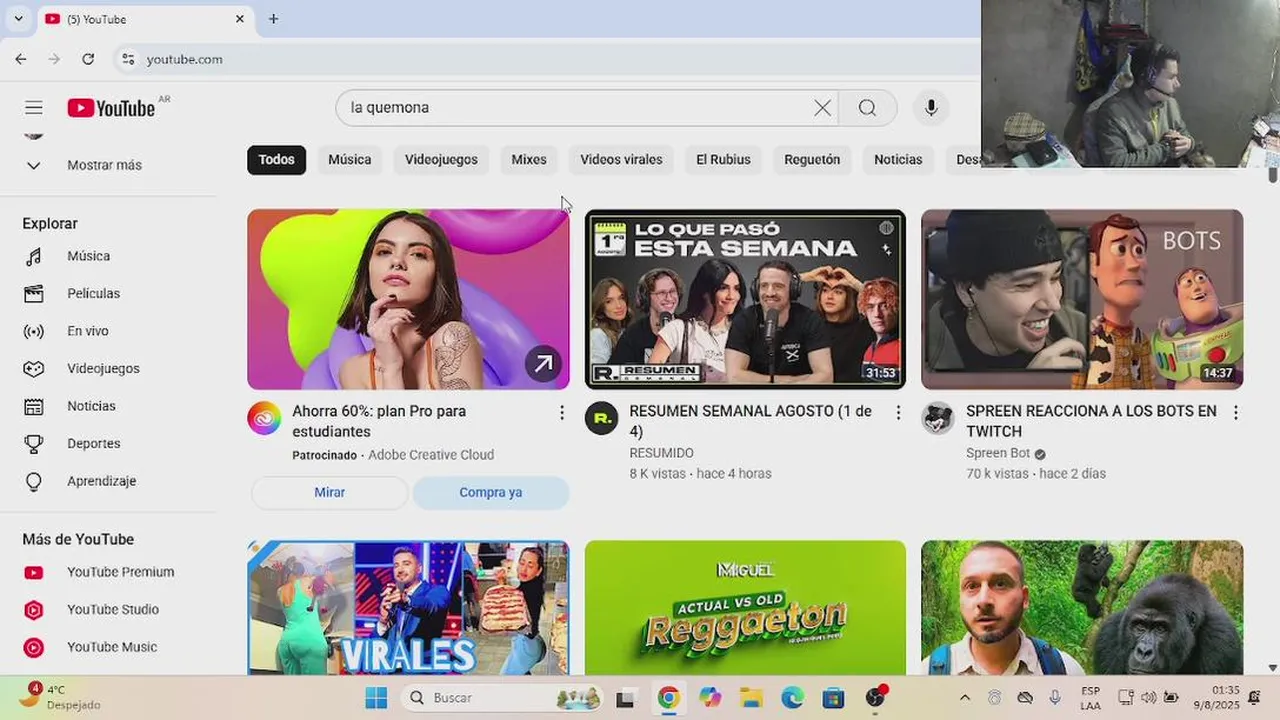The height and width of the screenshot is (720, 1280).
Task: Open File Explorer from the taskbar
Action: click(751, 698)
